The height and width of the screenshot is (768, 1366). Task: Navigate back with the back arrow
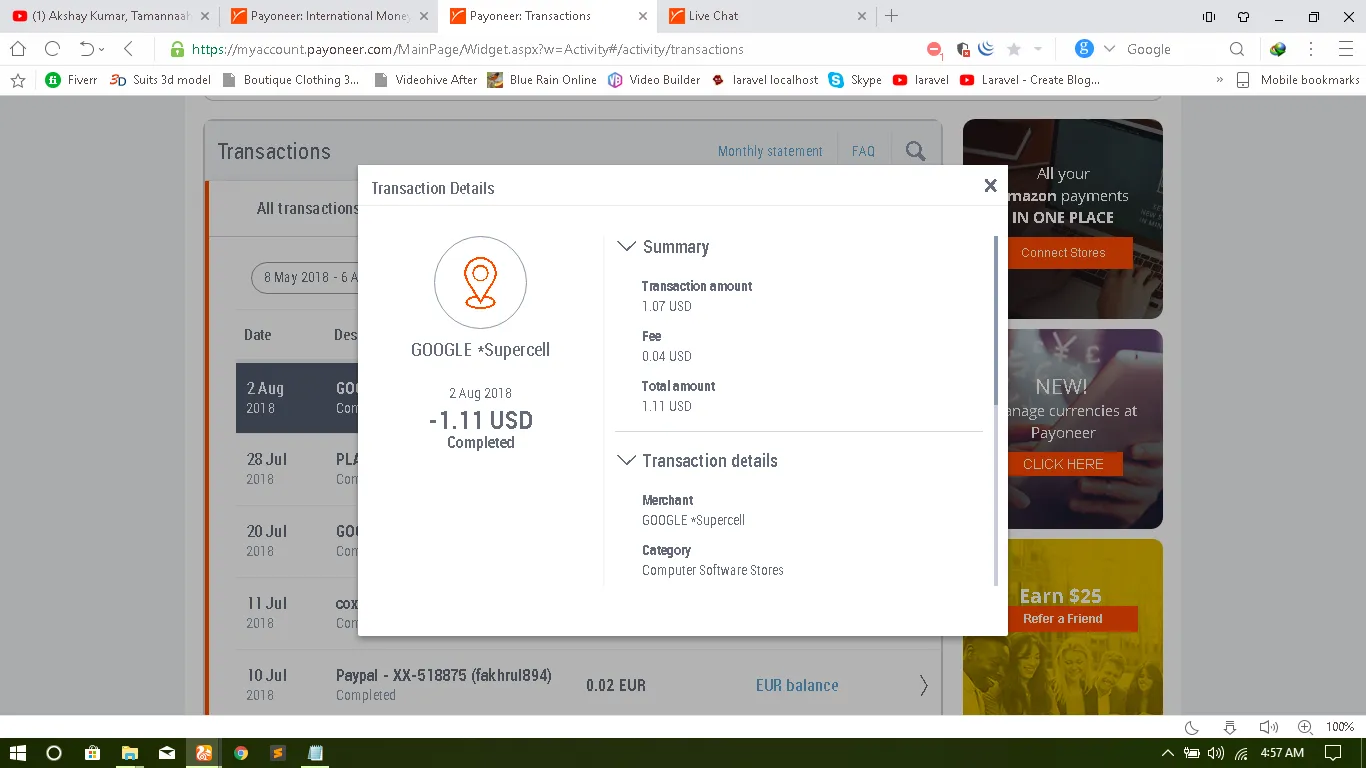[128, 49]
